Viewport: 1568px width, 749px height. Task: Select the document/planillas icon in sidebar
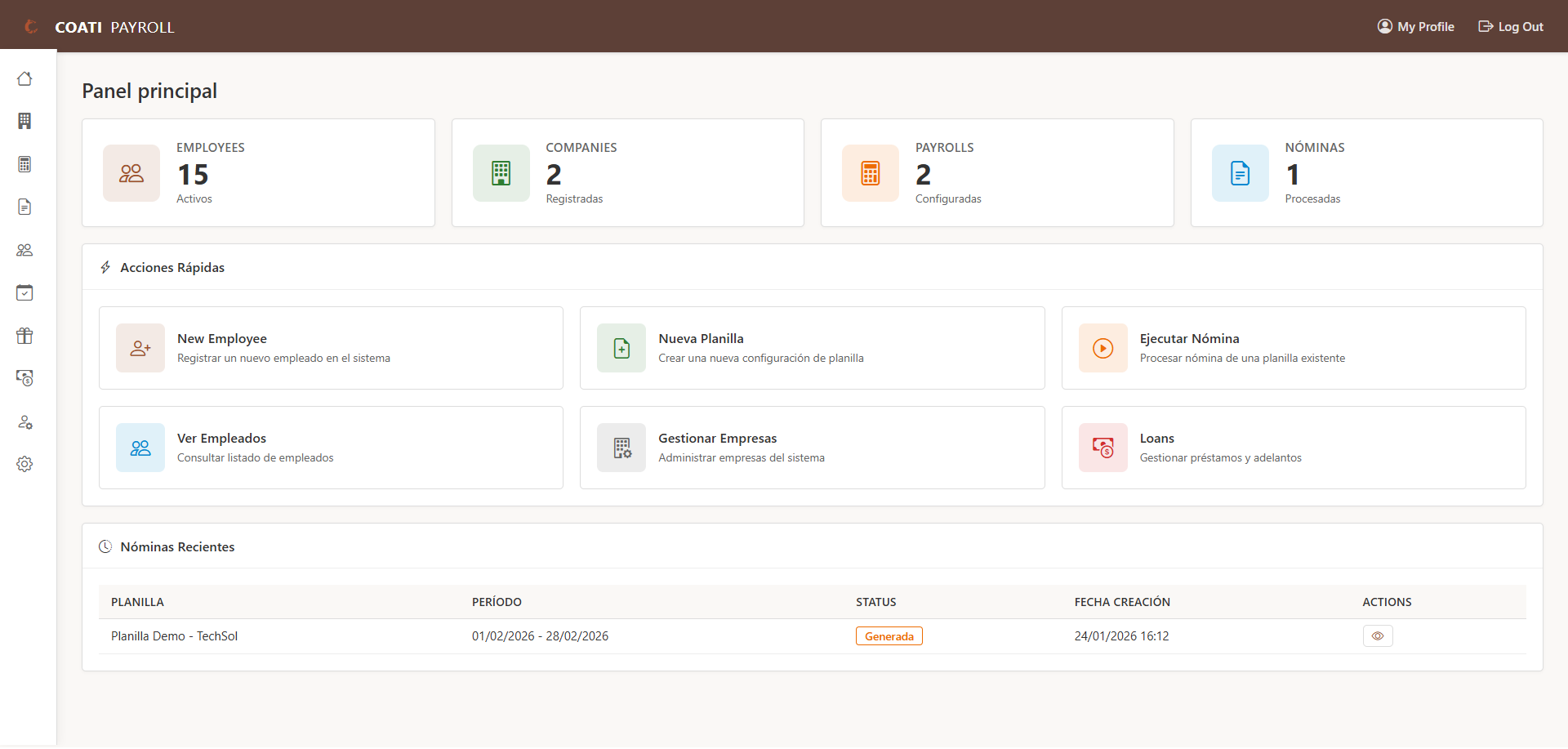(25, 207)
